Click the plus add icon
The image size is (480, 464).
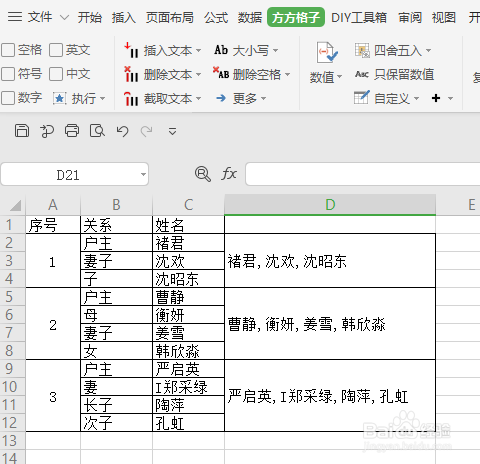[436, 98]
